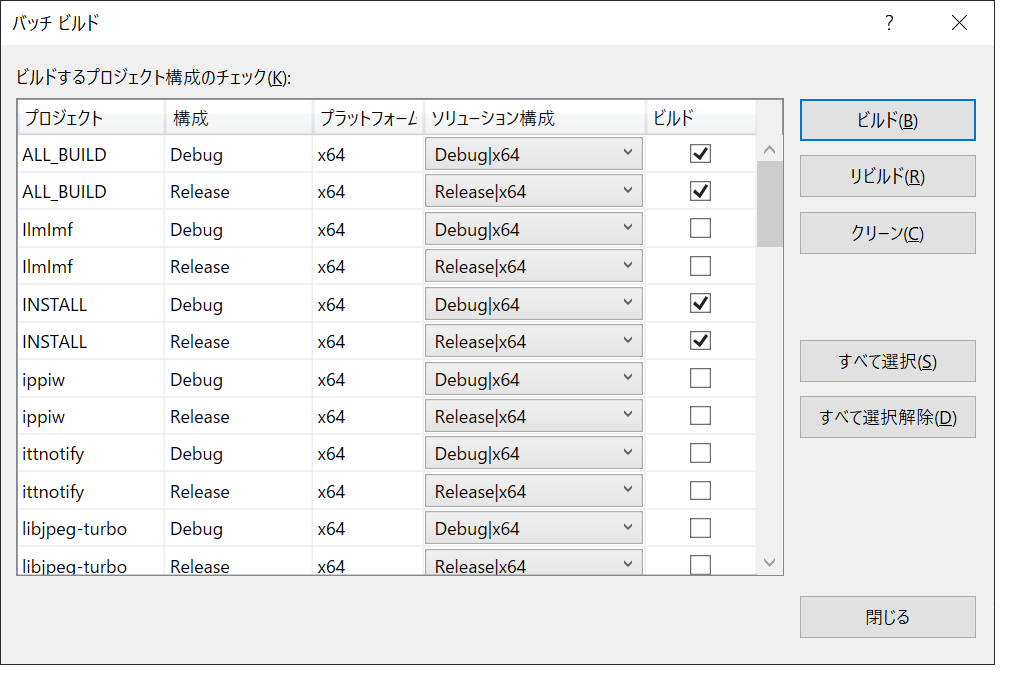1016x680 pixels.
Task: Click the scrollbar down arrow
Action: 770,562
